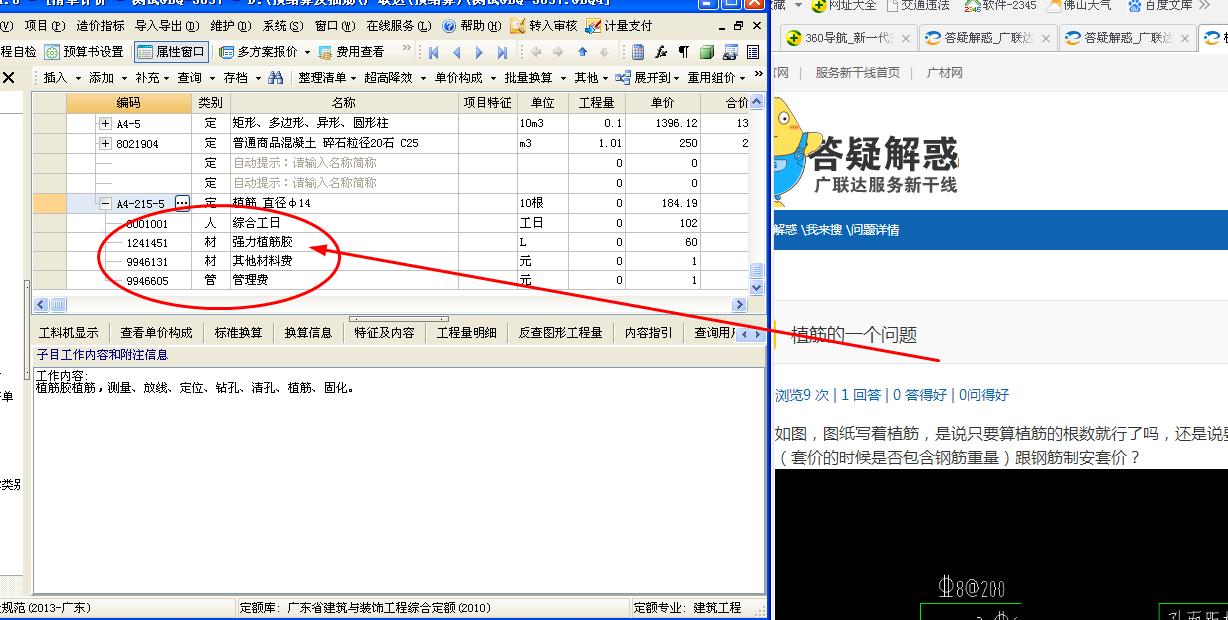Open the 在线服务 menu

(398, 26)
